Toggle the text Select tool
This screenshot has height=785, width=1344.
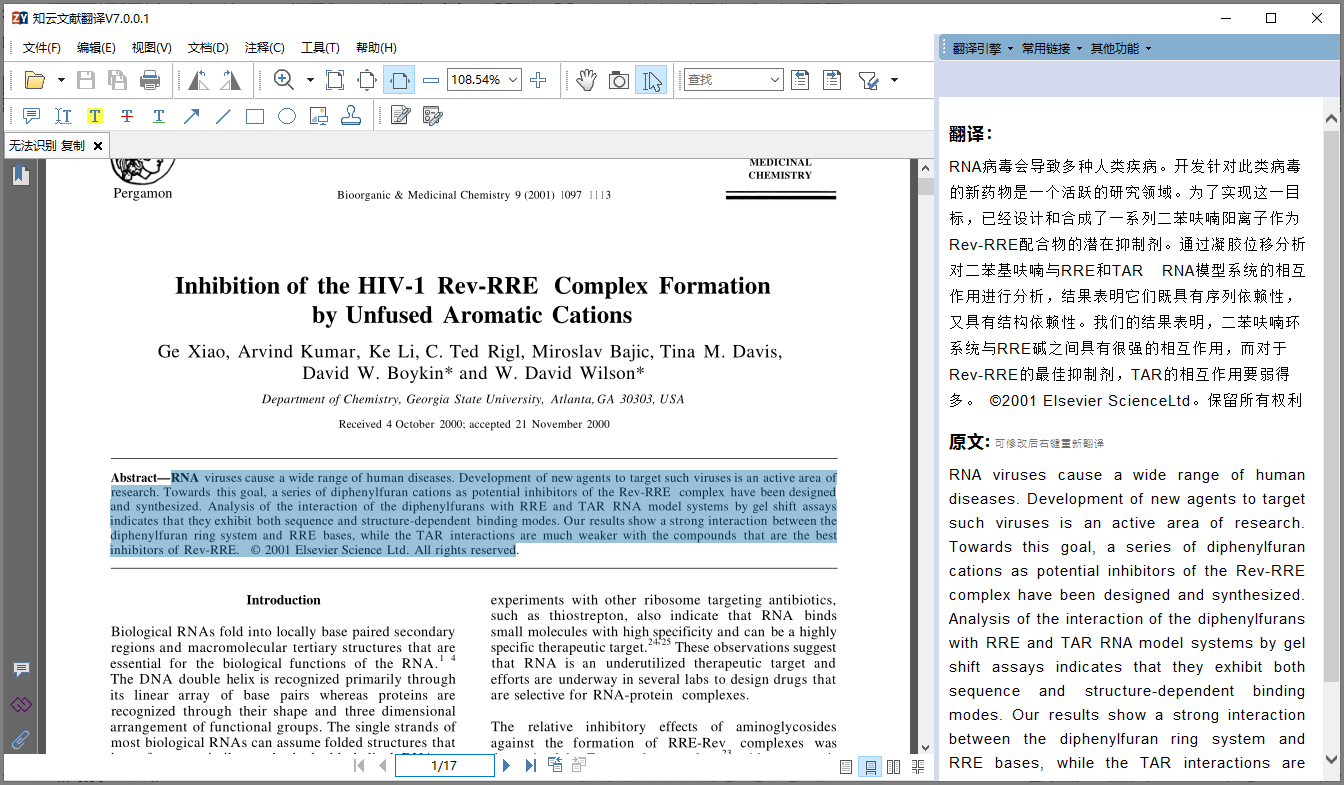pyautogui.click(x=651, y=80)
